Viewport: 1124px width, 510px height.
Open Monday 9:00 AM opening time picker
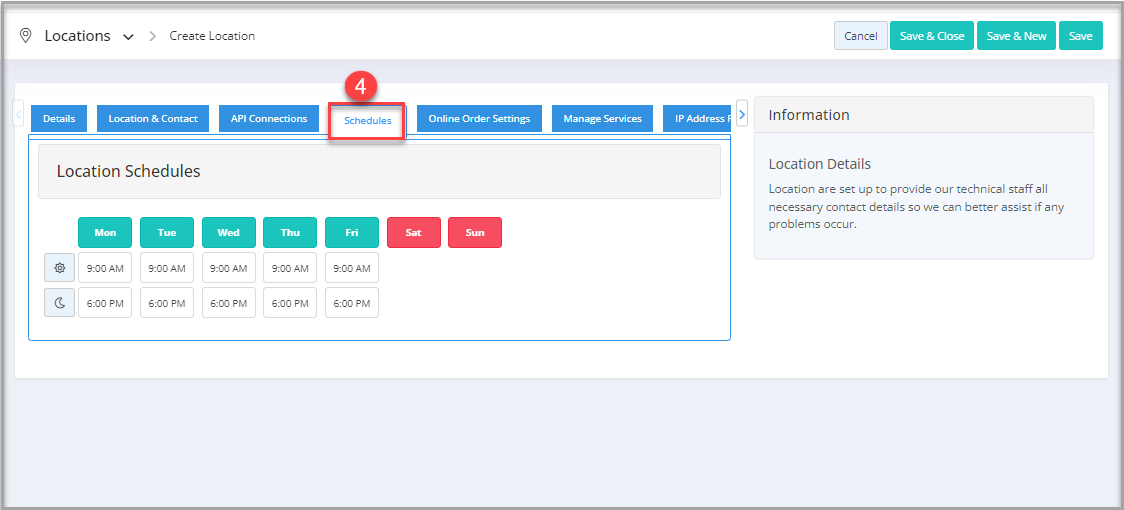(x=105, y=268)
